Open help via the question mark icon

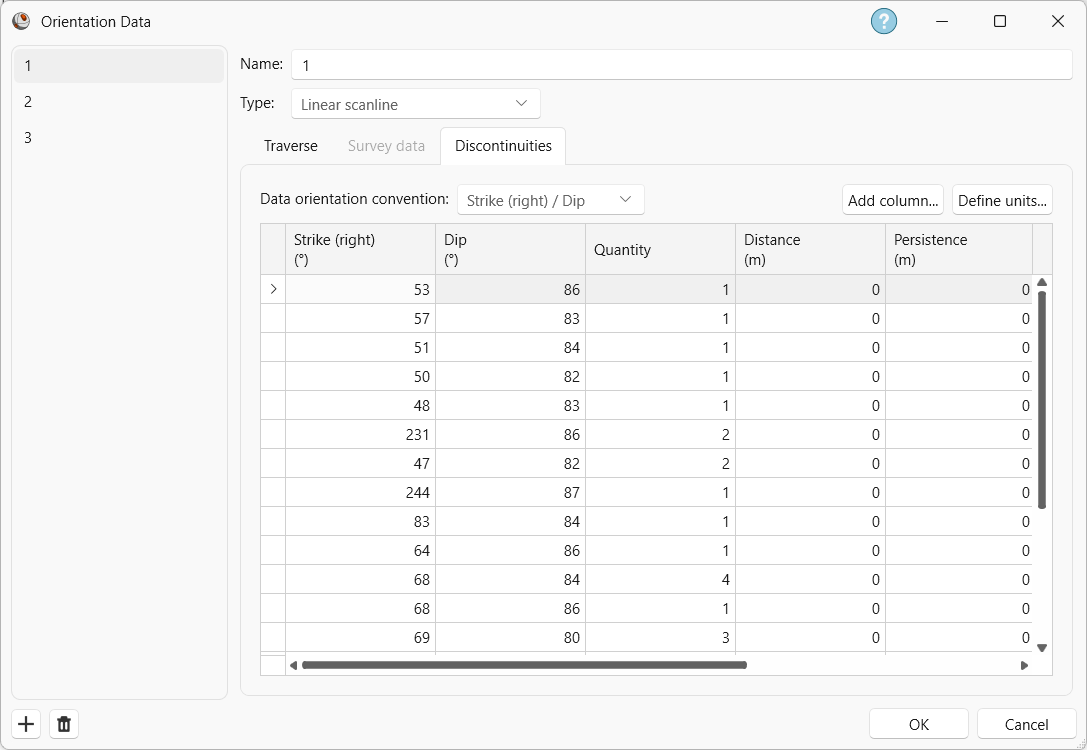coord(883,21)
